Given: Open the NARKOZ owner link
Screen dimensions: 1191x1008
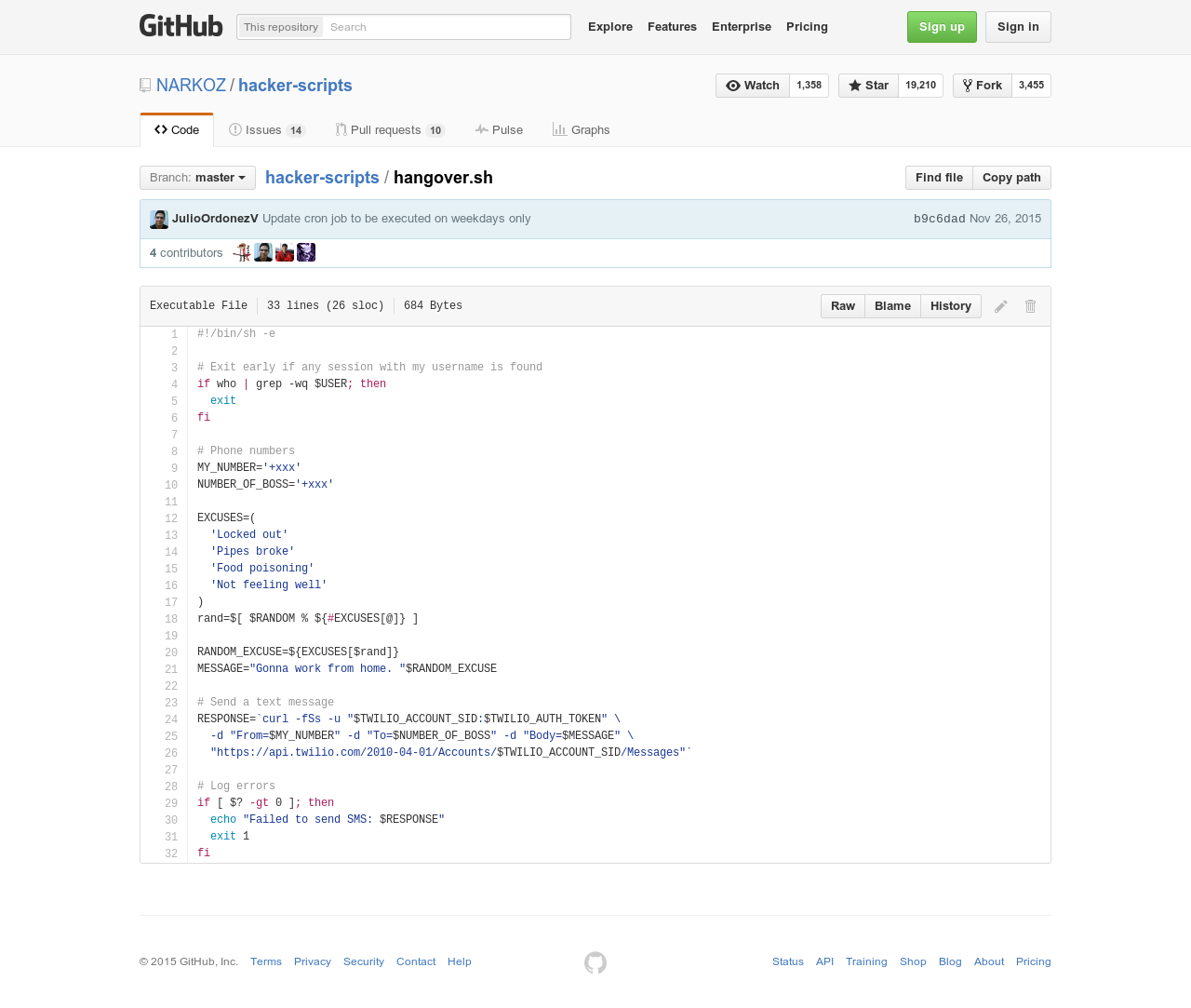Looking at the screenshot, I should pos(191,86).
